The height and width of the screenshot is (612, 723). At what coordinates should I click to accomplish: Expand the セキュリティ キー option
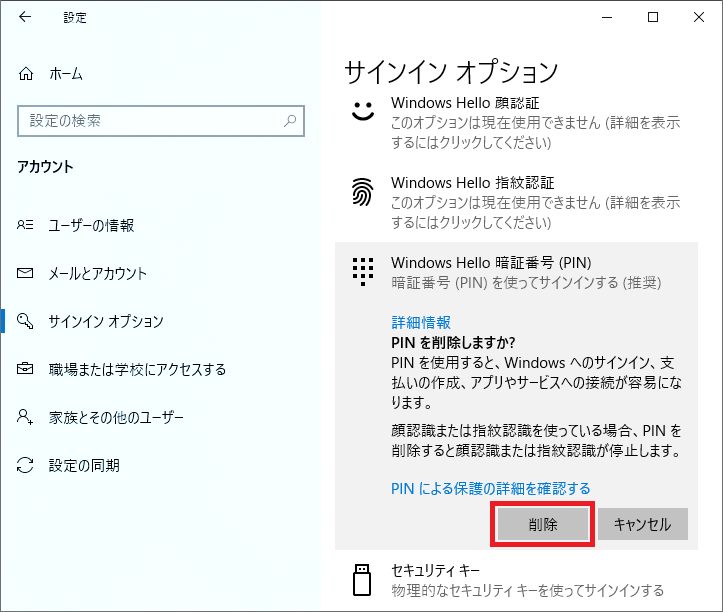click(516, 580)
